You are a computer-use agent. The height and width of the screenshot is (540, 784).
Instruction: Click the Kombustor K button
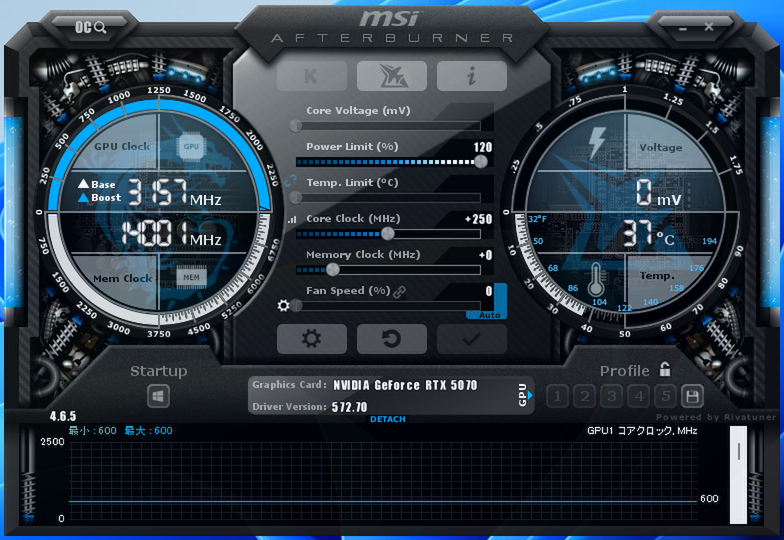click(x=312, y=76)
